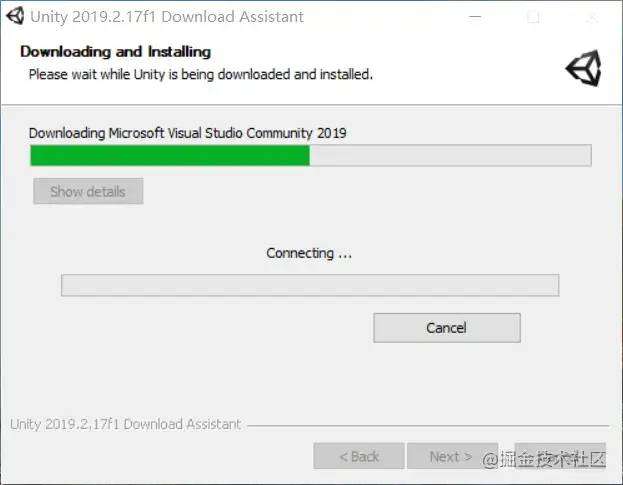623x485 pixels.
Task: Cancel the download in progress
Action: tap(447, 328)
